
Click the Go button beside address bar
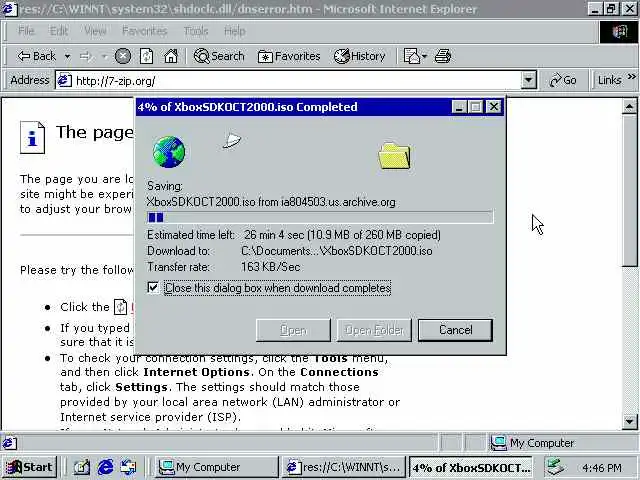[x=563, y=80]
